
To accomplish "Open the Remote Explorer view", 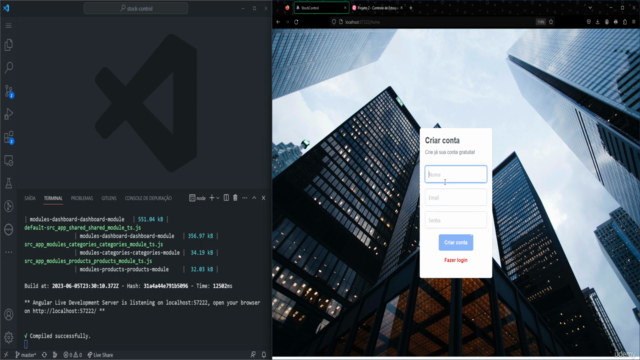I will 9,160.
